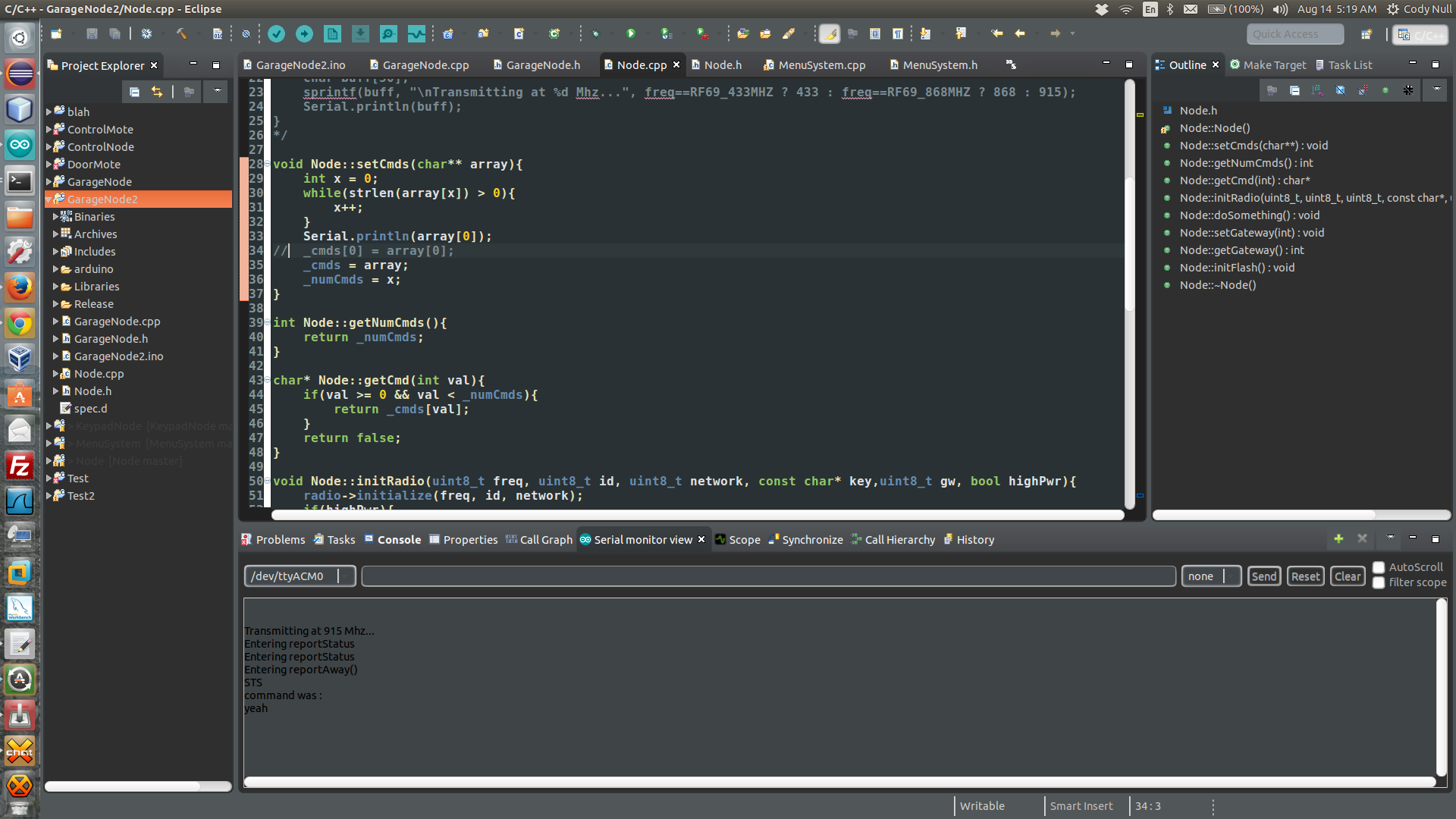Click the Back navigation yellow arrow
This screenshot has width=1456, height=819.
click(x=1020, y=34)
